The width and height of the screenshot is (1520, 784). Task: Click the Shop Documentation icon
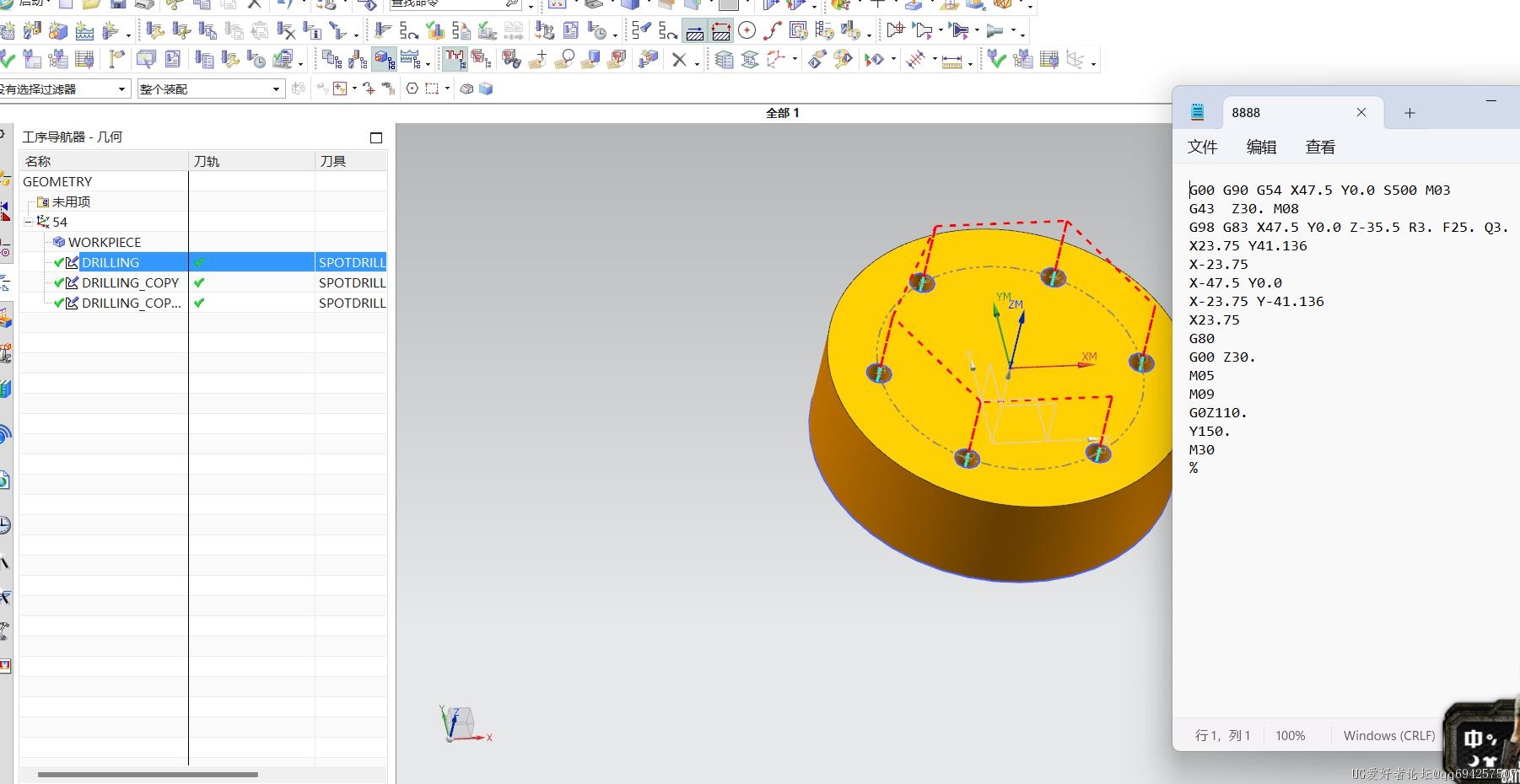[x=571, y=31]
